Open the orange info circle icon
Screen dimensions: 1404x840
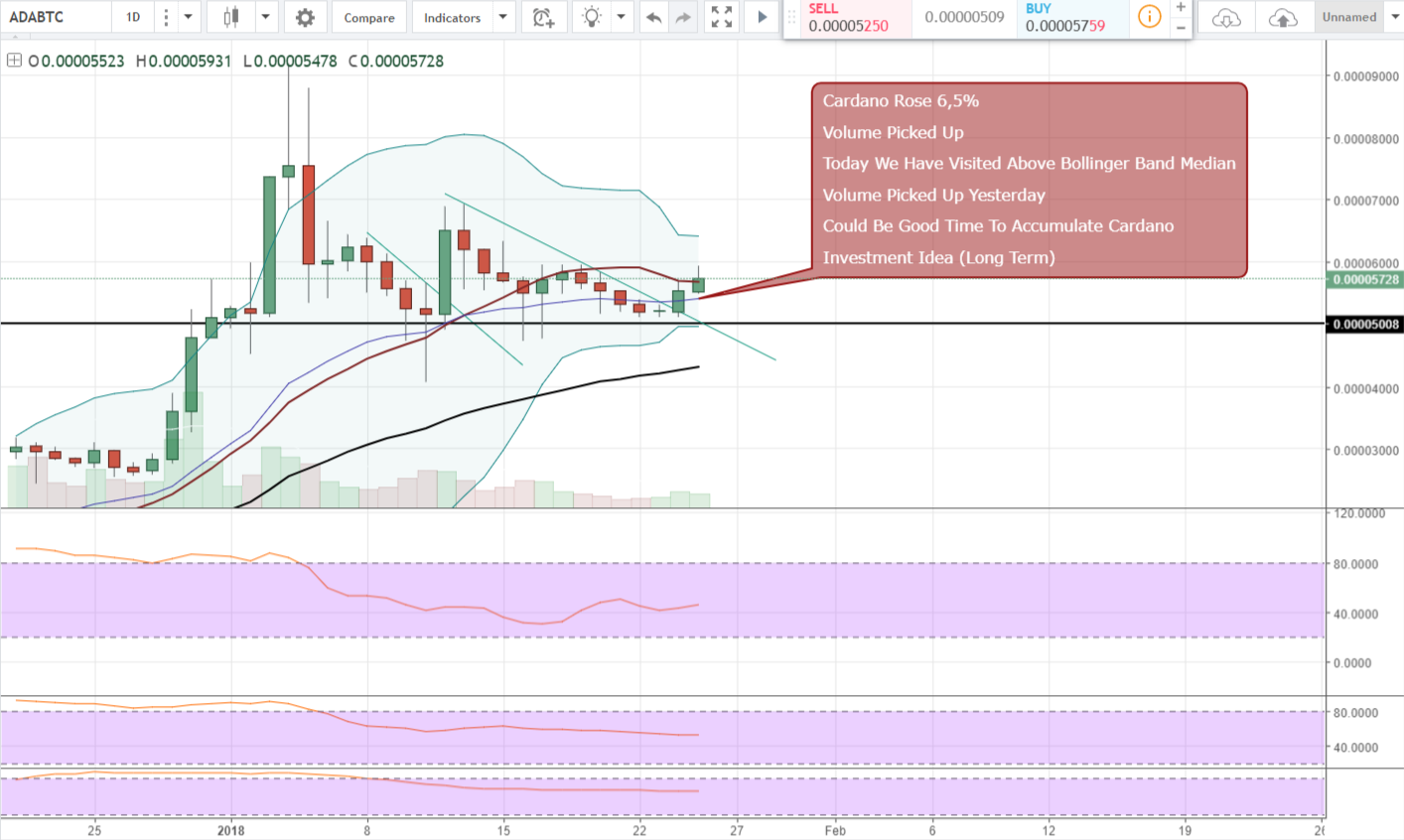1149,17
